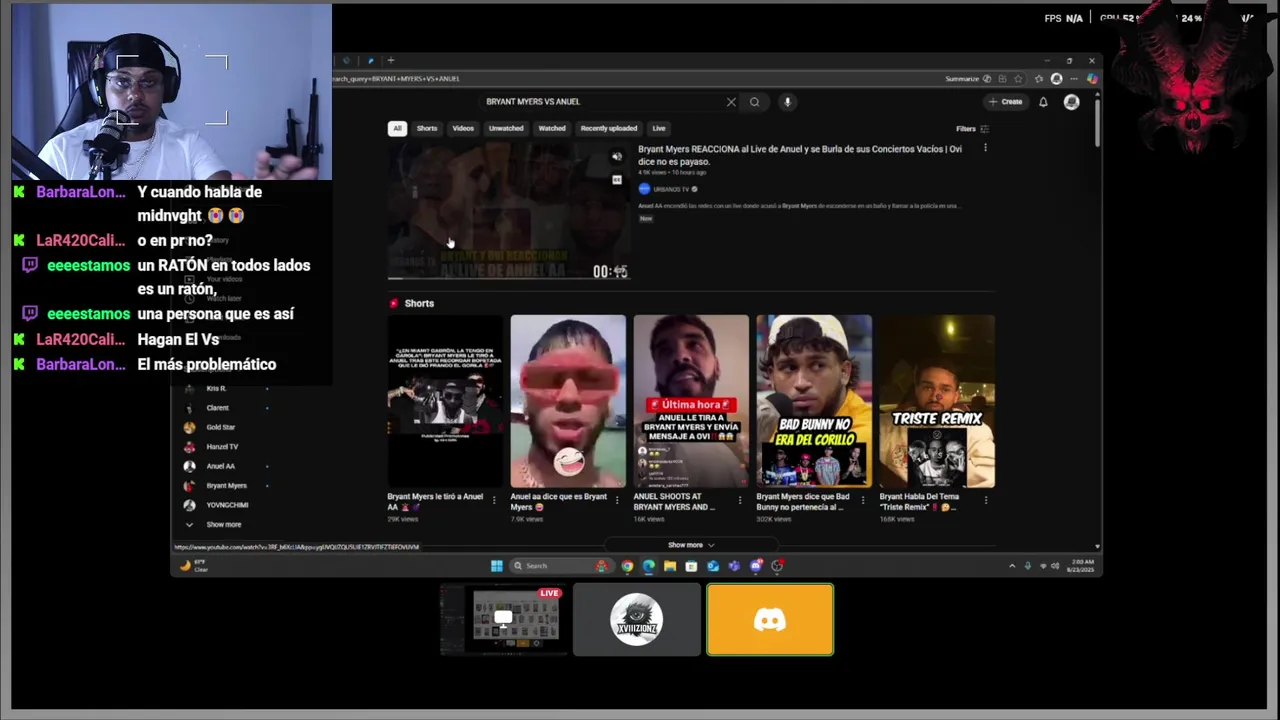The height and width of the screenshot is (720, 1280).
Task: Click the weather widget on the taskbar
Action: coord(193,565)
